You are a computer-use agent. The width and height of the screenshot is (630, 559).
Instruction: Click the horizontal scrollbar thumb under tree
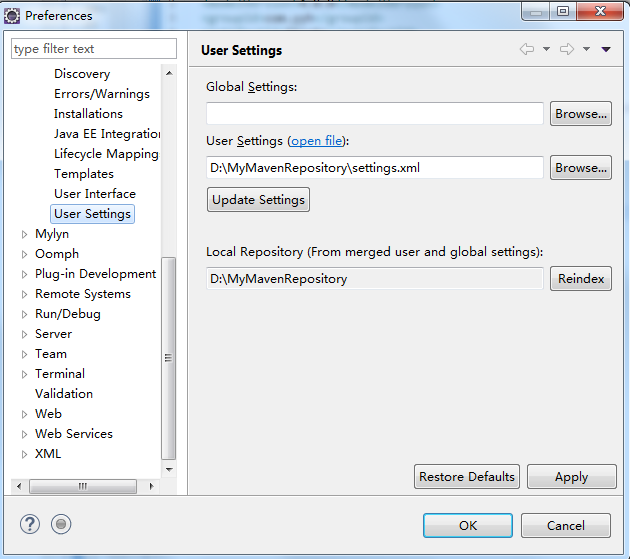[83, 486]
